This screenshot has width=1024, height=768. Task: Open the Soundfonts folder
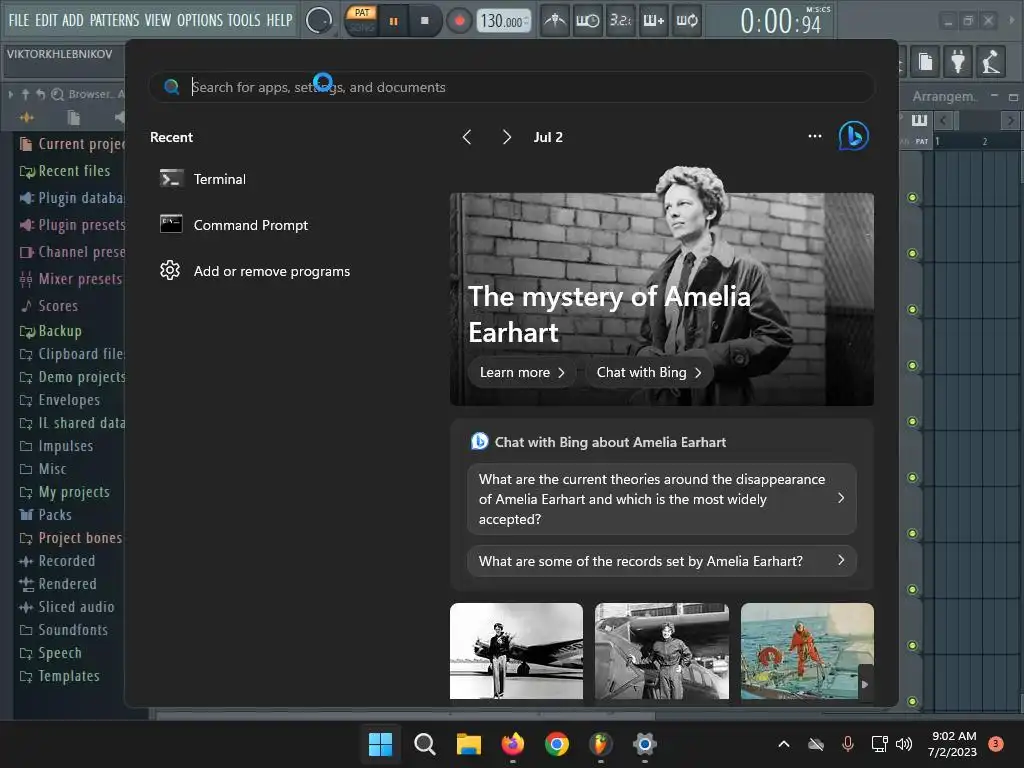click(x=63, y=630)
